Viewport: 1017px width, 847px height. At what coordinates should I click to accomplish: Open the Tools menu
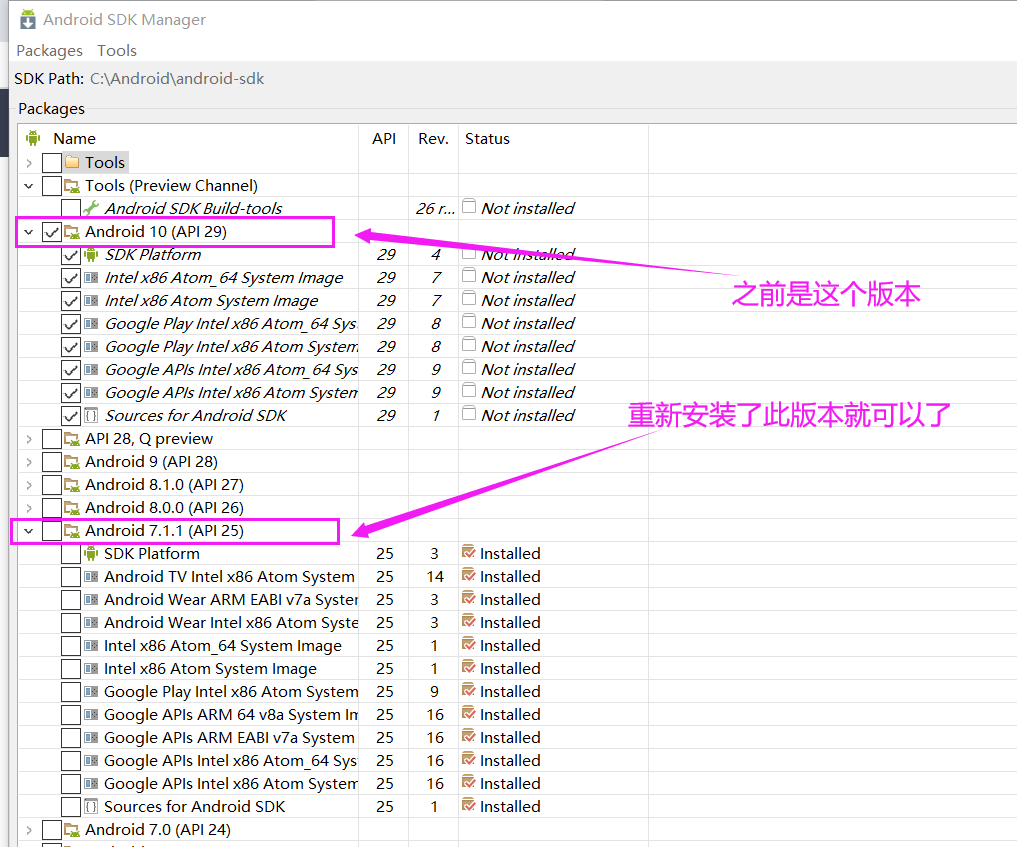[117, 51]
